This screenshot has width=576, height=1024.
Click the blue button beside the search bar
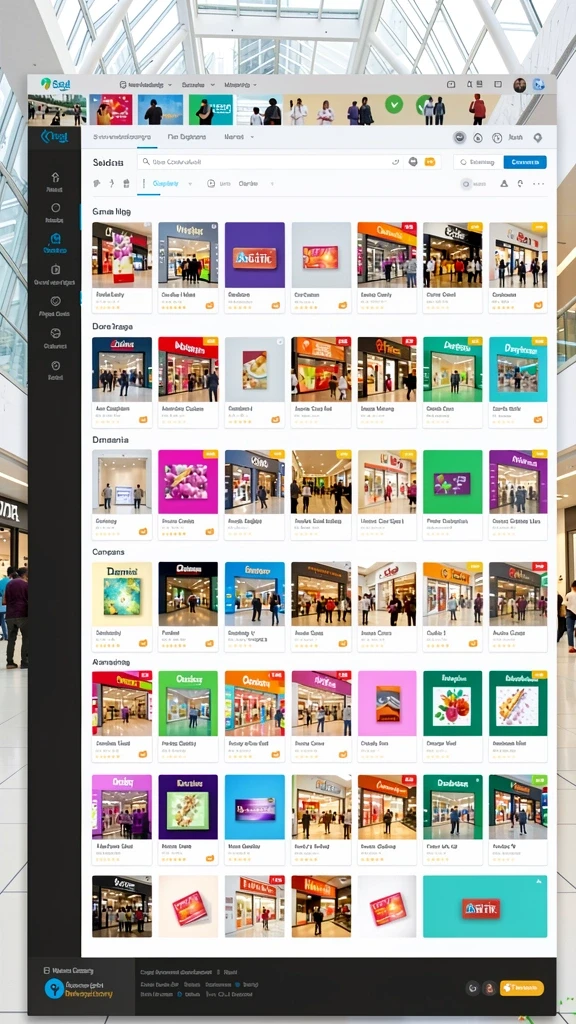[525, 162]
